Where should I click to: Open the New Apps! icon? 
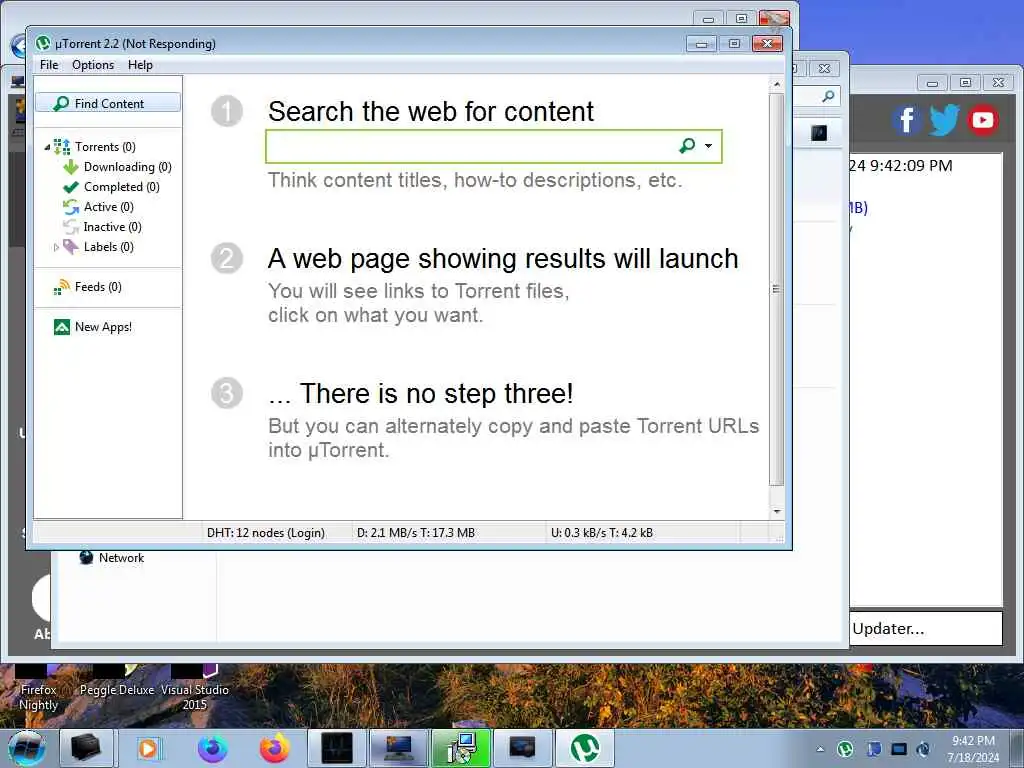(x=62, y=327)
